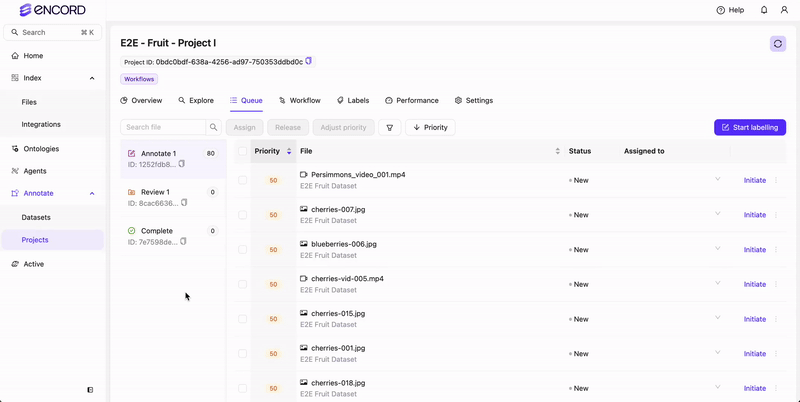Expand assignee dropdown for cherries-vid-005.mp4

tap(717, 283)
